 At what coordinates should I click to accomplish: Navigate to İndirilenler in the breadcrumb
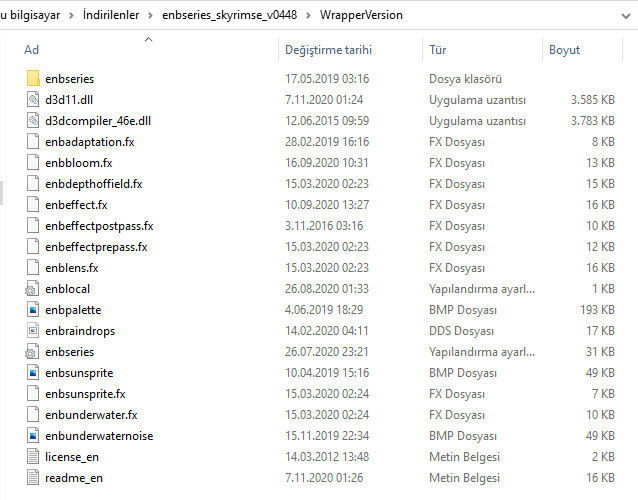tap(111, 15)
